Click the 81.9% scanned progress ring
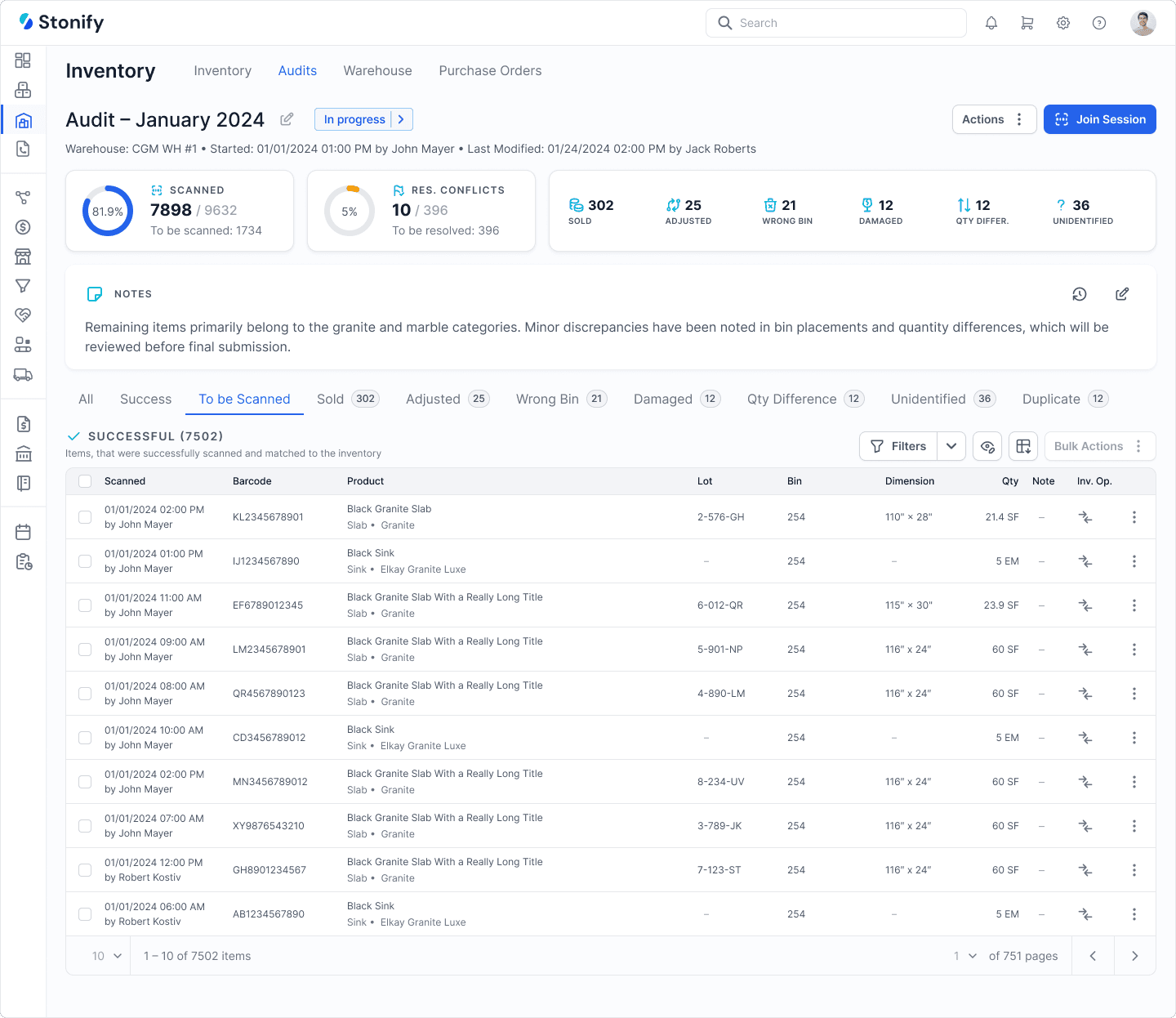This screenshot has height=1018, width=1176. [x=108, y=211]
